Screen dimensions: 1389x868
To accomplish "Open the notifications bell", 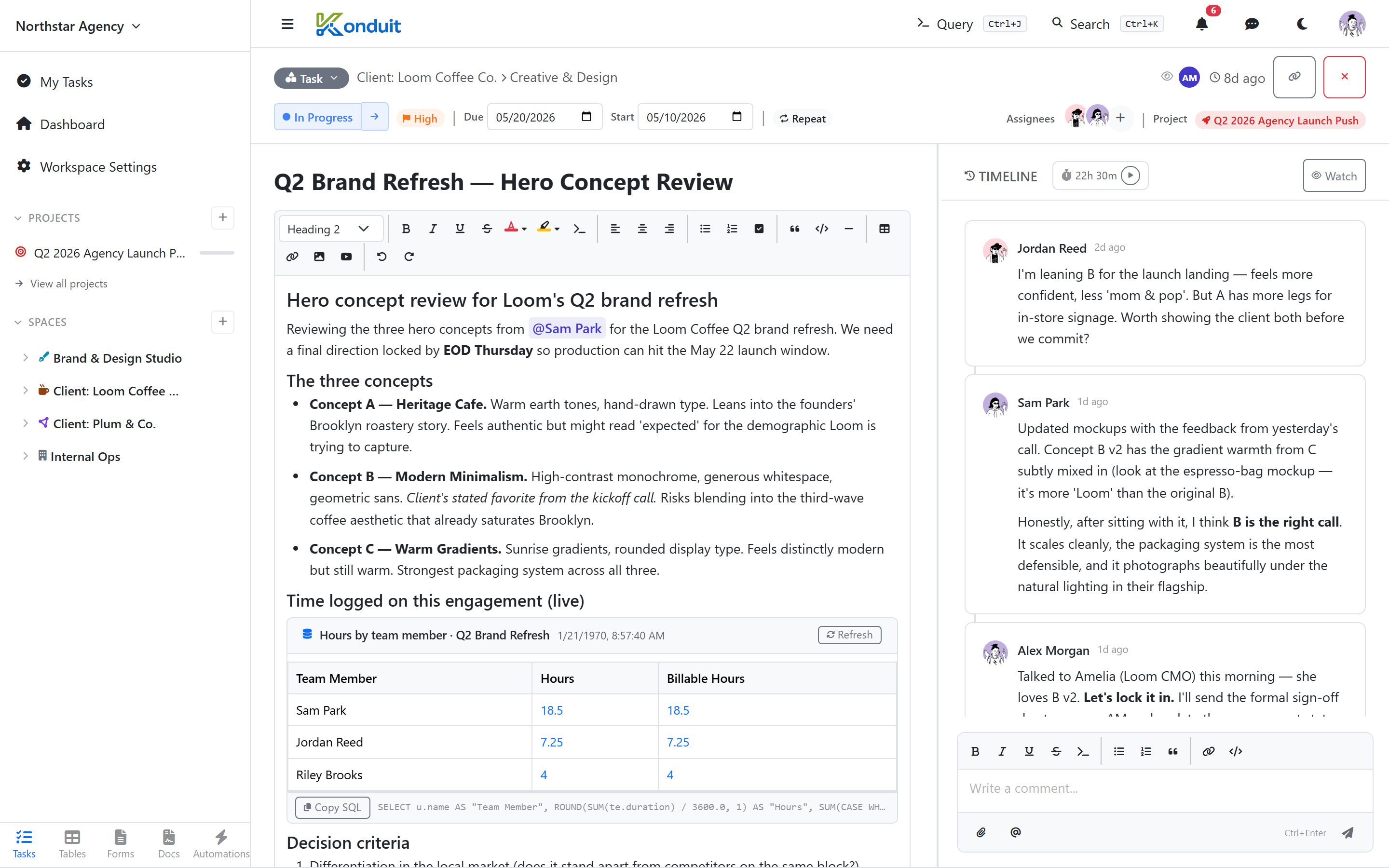I will 1201,24.
